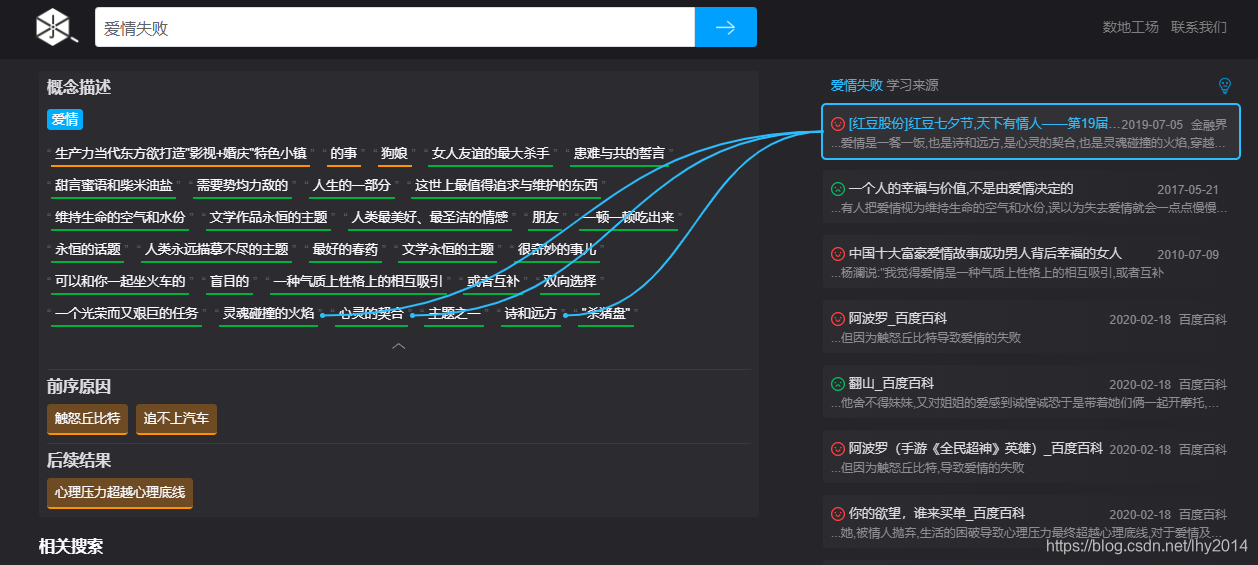Open the 翻山_百度百科 source title
This screenshot has height=565, width=1258.
coord(891,384)
